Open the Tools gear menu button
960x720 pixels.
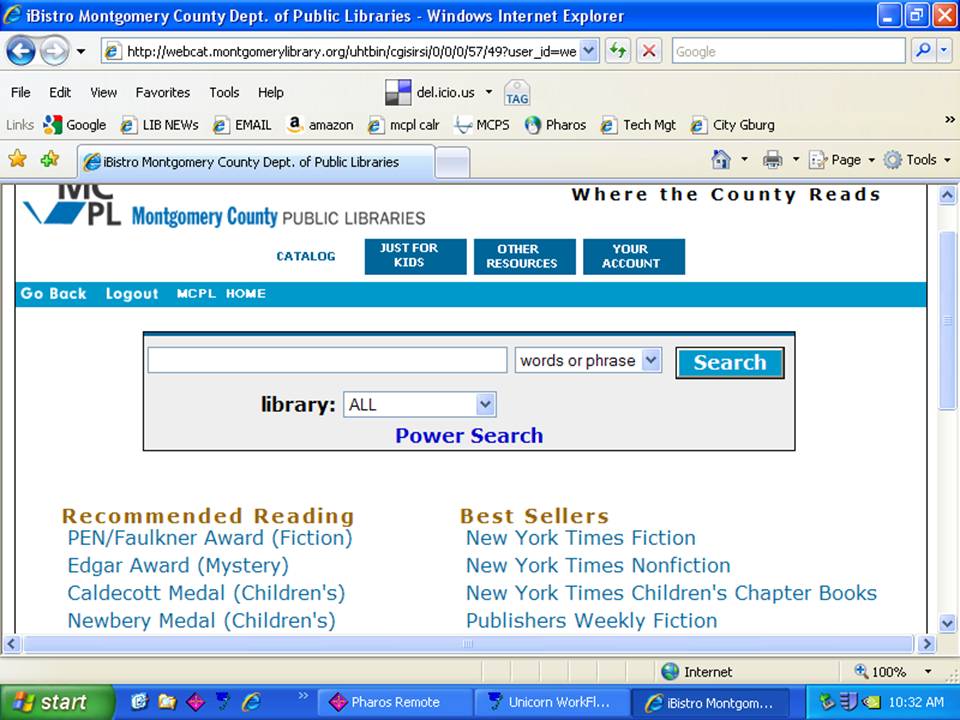tap(917, 160)
